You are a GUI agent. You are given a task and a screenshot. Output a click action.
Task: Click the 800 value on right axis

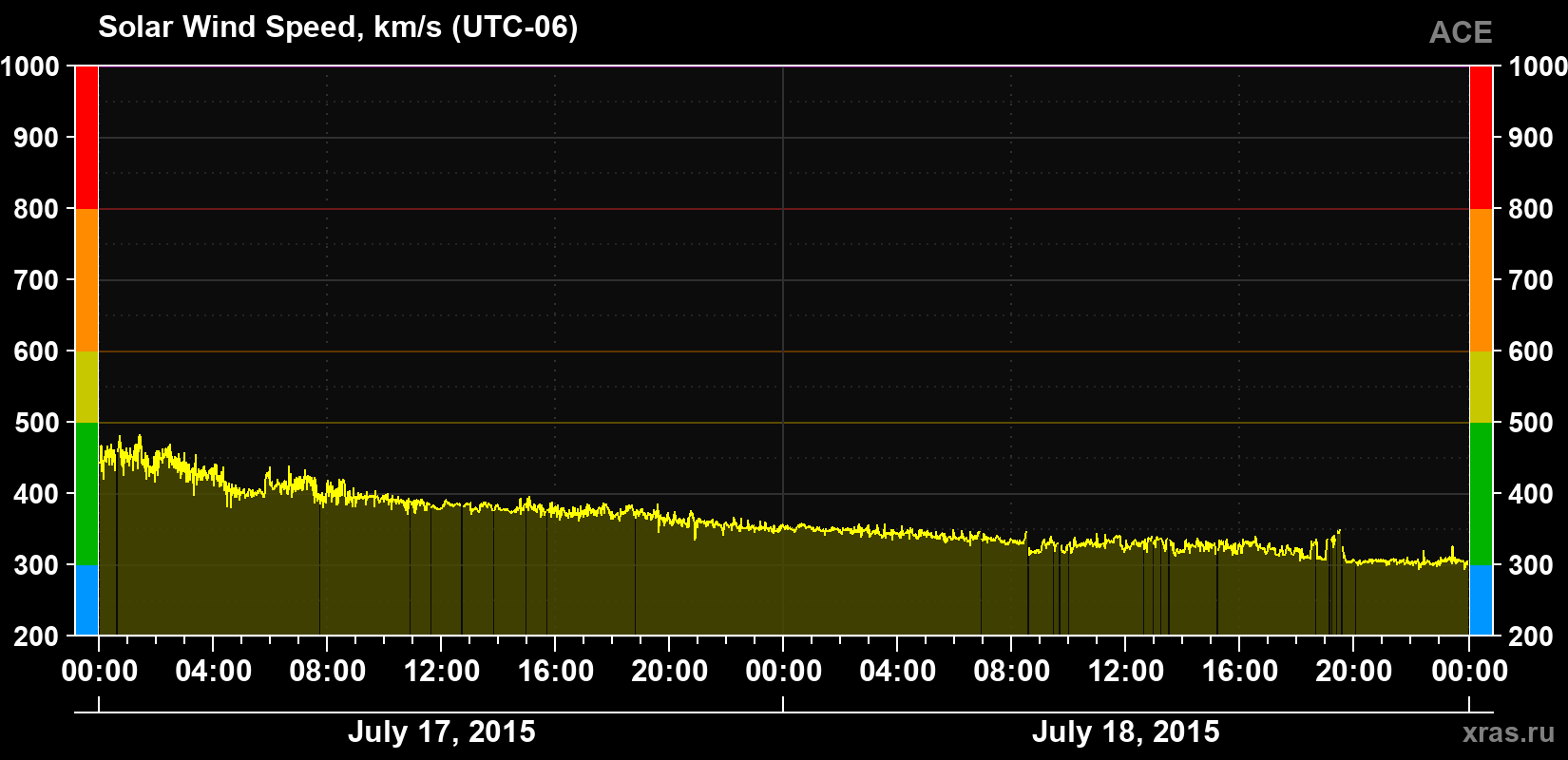pos(1531,209)
